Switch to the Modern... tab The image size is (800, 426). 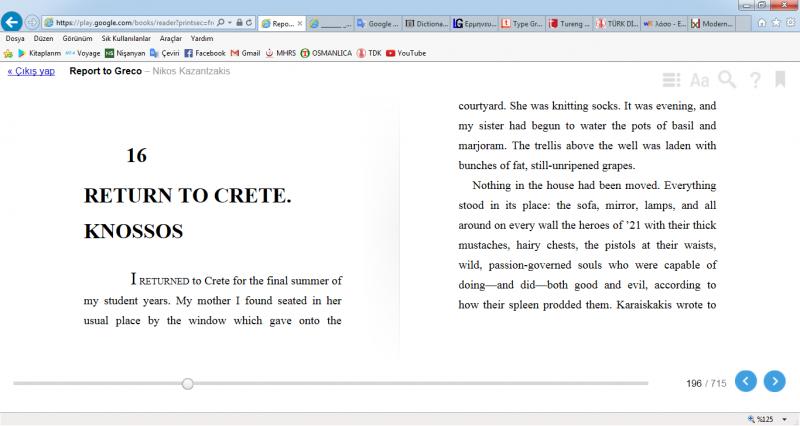pyautogui.click(x=713, y=23)
